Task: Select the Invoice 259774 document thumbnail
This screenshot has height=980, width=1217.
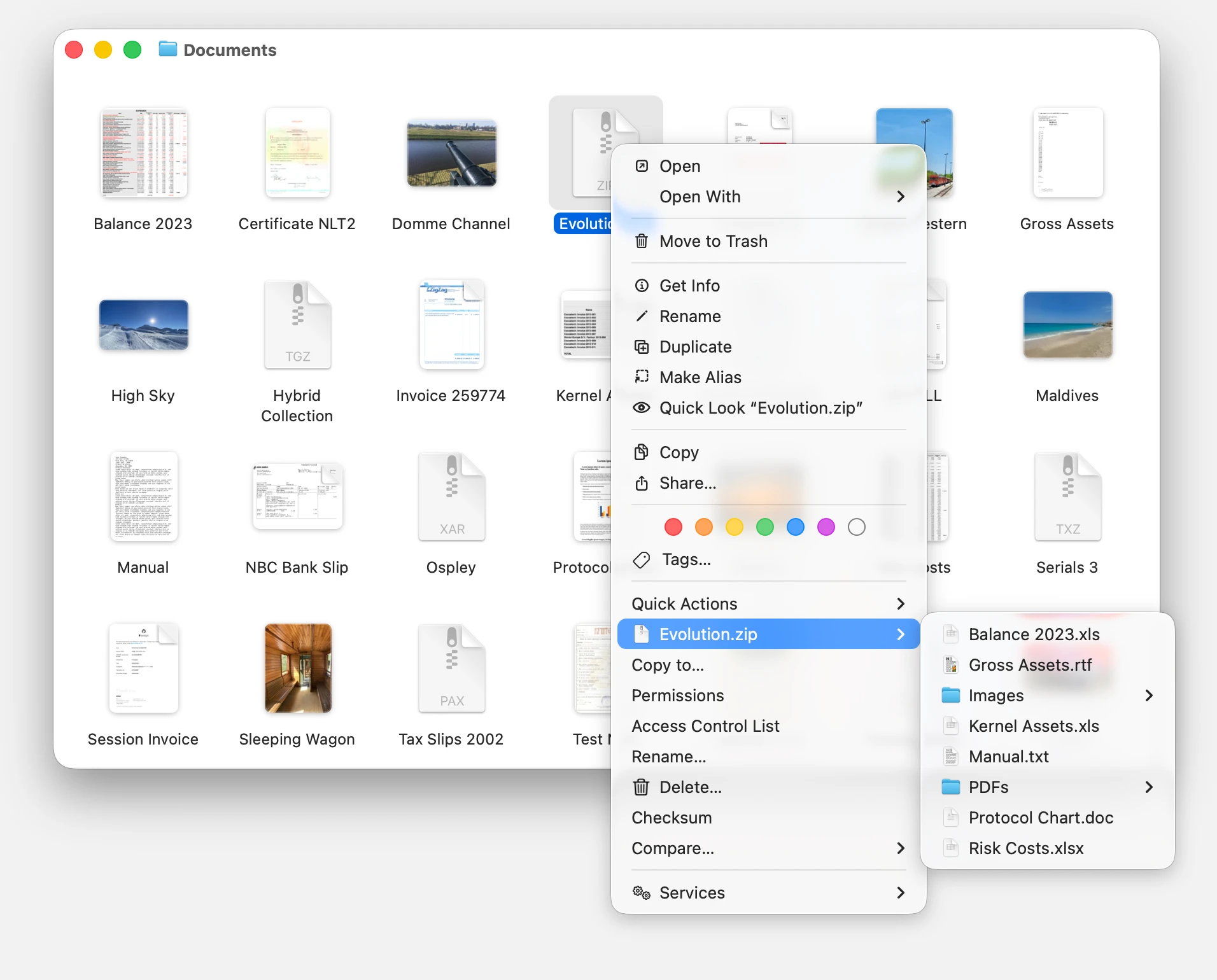Action: (x=452, y=325)
